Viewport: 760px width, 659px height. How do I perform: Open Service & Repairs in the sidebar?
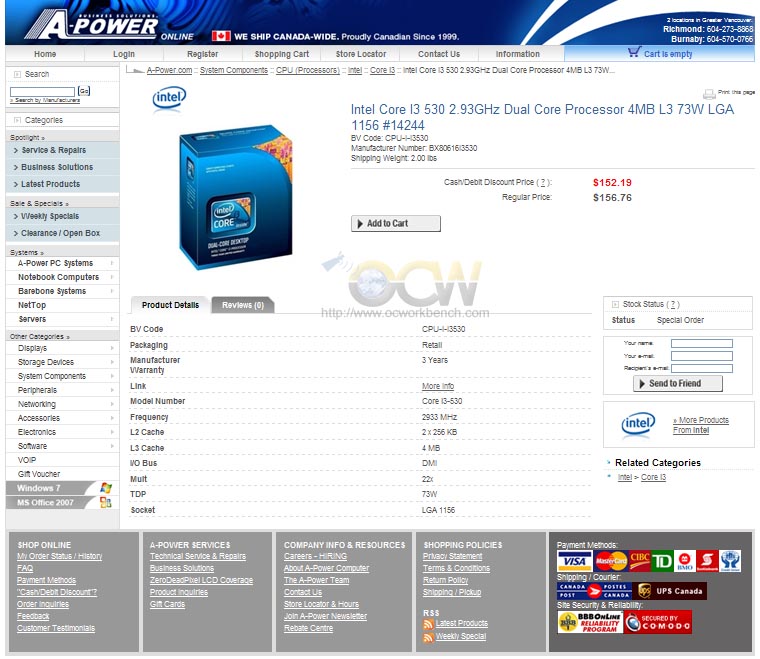[63, 150]
